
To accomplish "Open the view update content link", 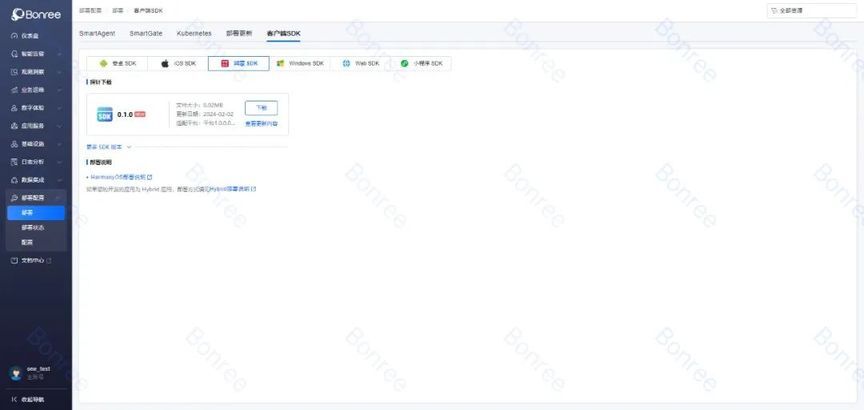I will click(261, 123).
